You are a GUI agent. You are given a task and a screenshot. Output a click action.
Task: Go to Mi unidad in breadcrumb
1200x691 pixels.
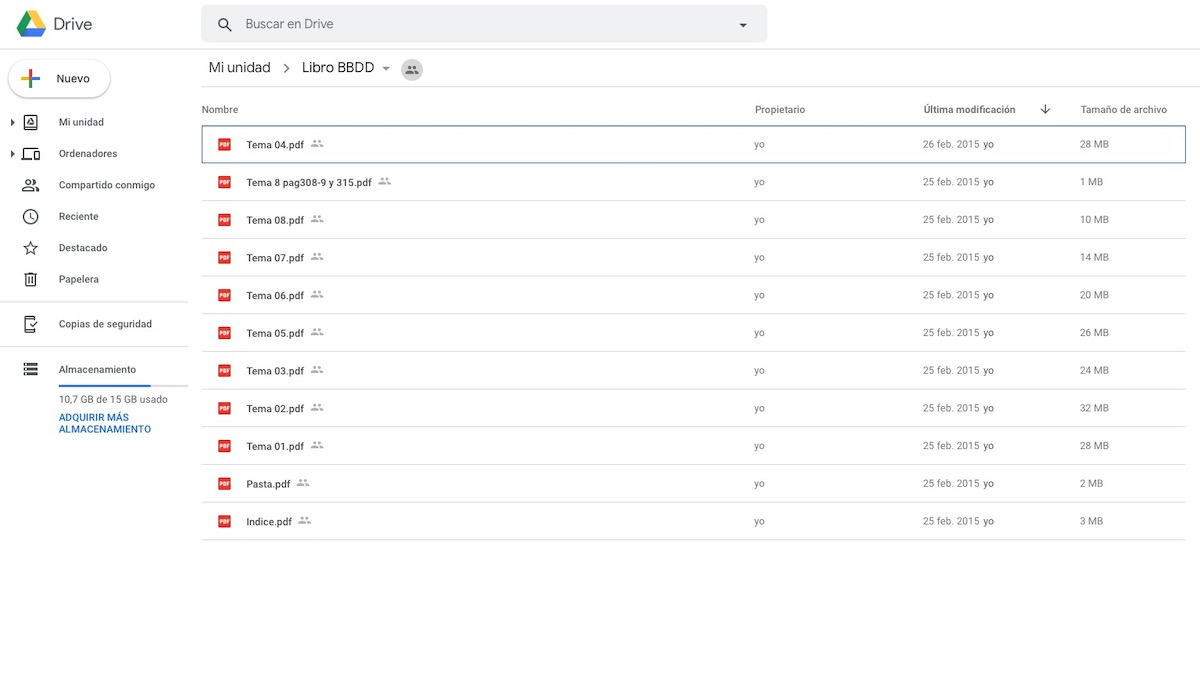pos(239,68)
